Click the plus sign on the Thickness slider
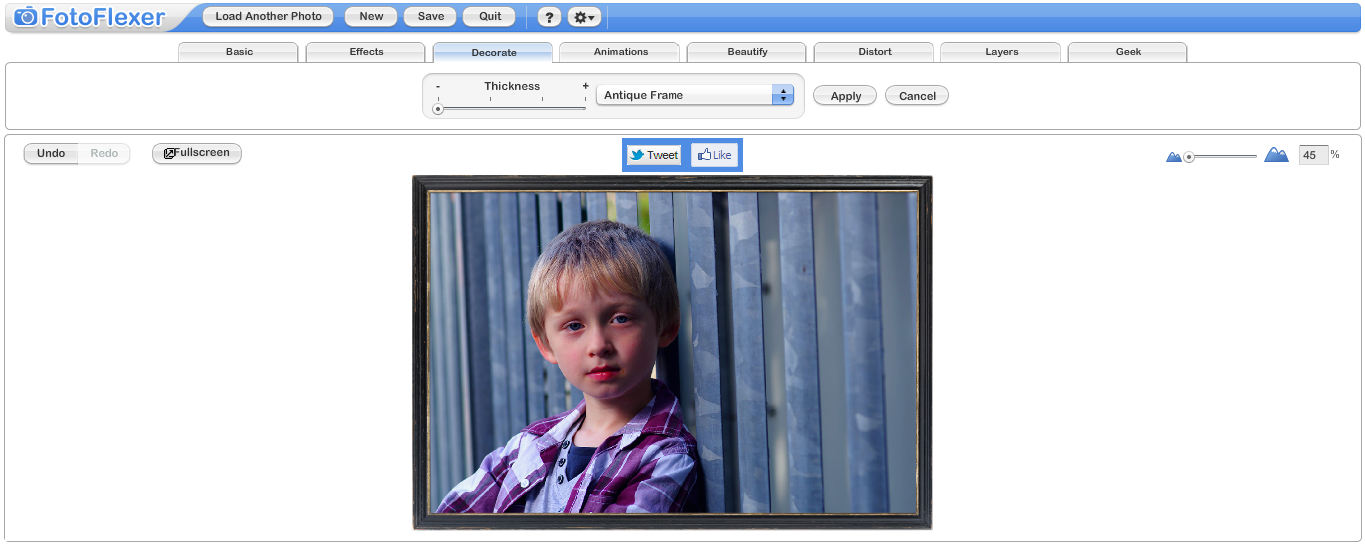Viewport: 1365px width, 546px height. 585,87
